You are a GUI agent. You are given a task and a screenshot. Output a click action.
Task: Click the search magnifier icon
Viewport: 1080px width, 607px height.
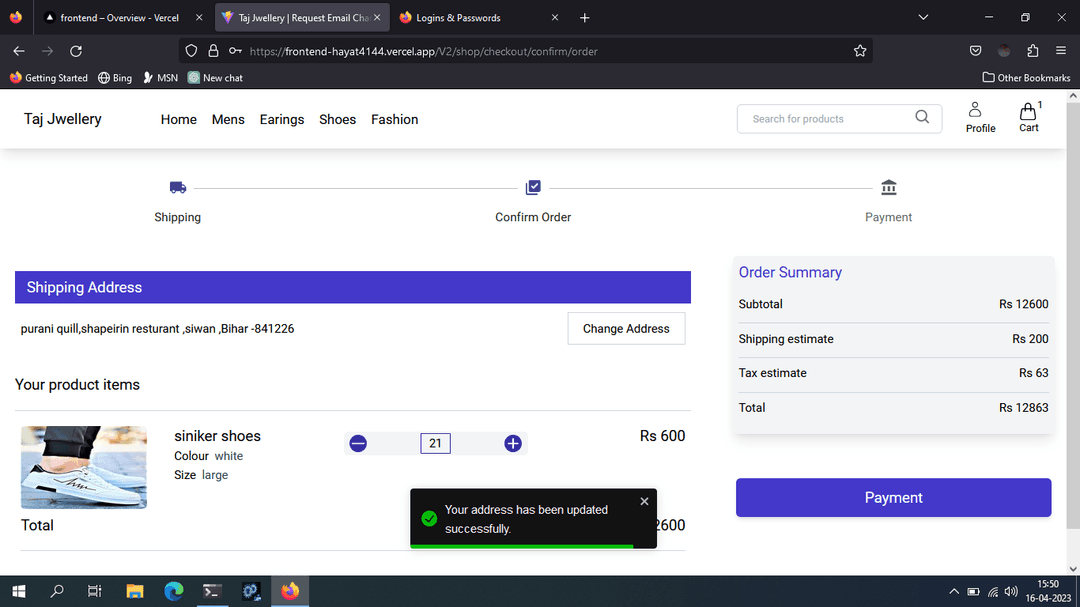[922, 117]
